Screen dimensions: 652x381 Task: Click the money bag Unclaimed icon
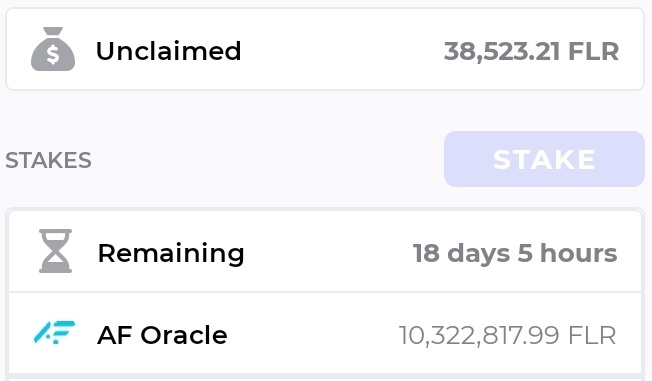[53, 49]
